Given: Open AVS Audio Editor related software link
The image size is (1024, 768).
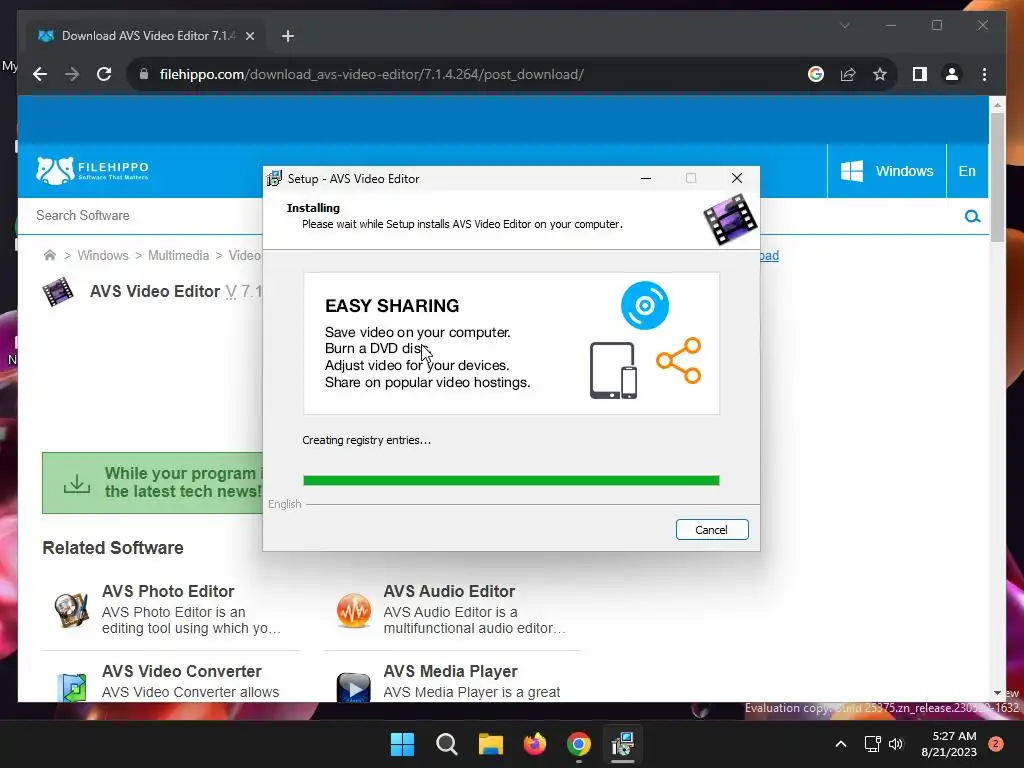Looking at the screenshot, I should [449, 591].
